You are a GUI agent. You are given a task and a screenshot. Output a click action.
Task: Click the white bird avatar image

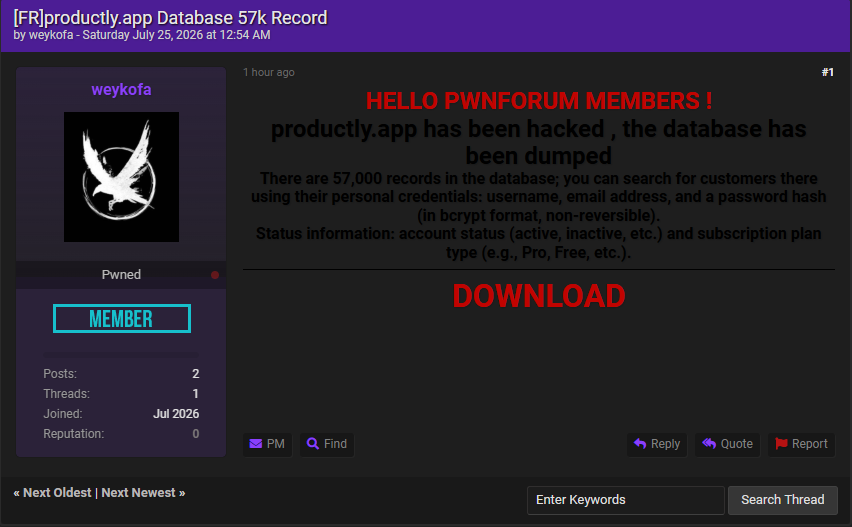(121, 177)
